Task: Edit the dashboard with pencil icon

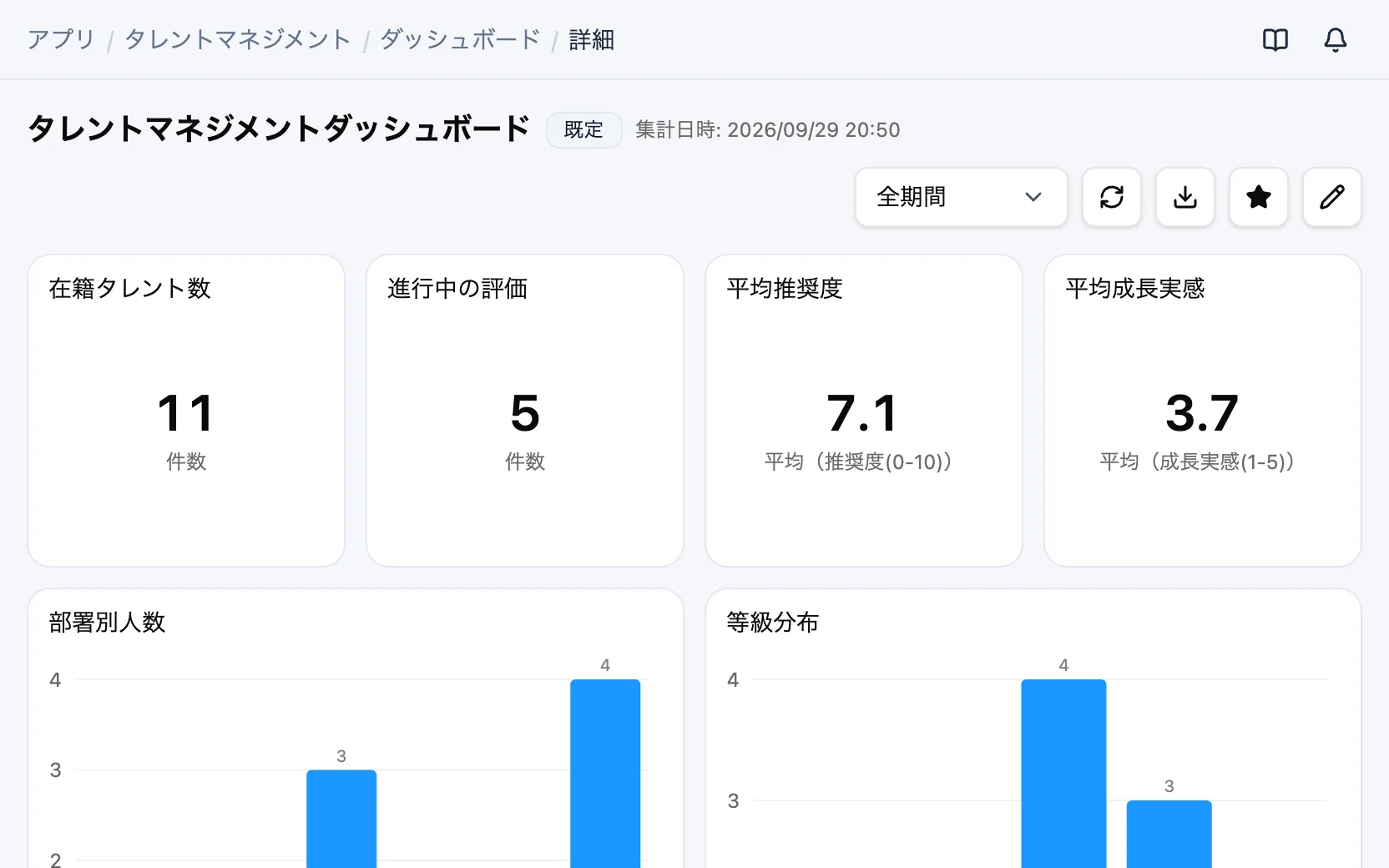Action: tap(1332, 197)
